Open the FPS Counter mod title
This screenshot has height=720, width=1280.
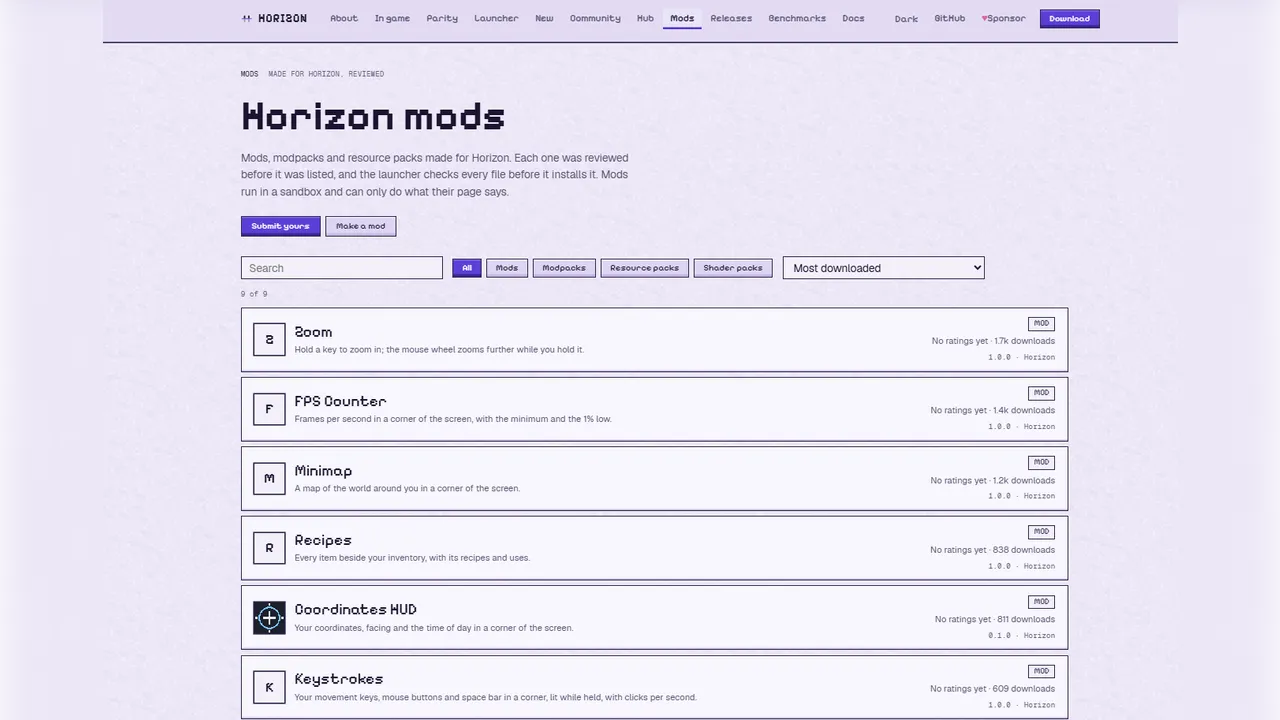click(x=340, y=401)
